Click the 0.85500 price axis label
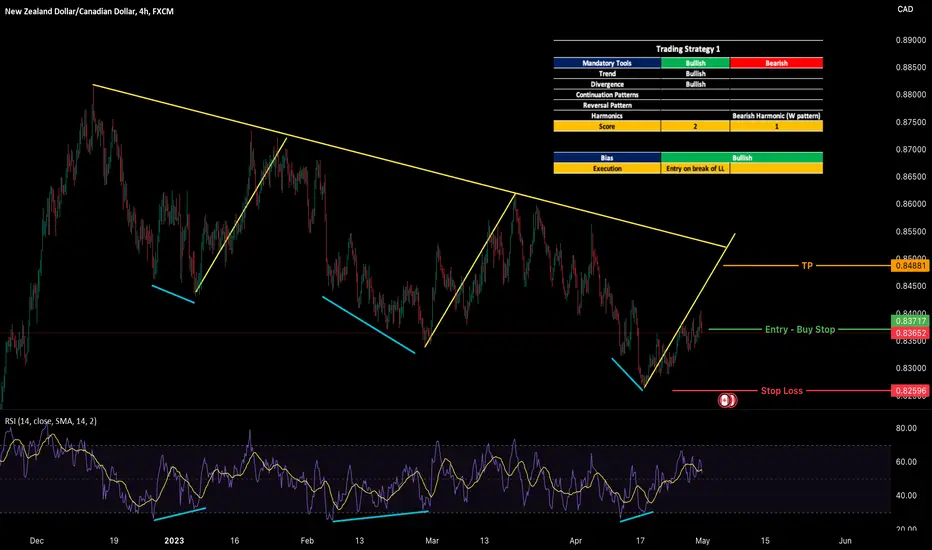 tap(911, 231)
